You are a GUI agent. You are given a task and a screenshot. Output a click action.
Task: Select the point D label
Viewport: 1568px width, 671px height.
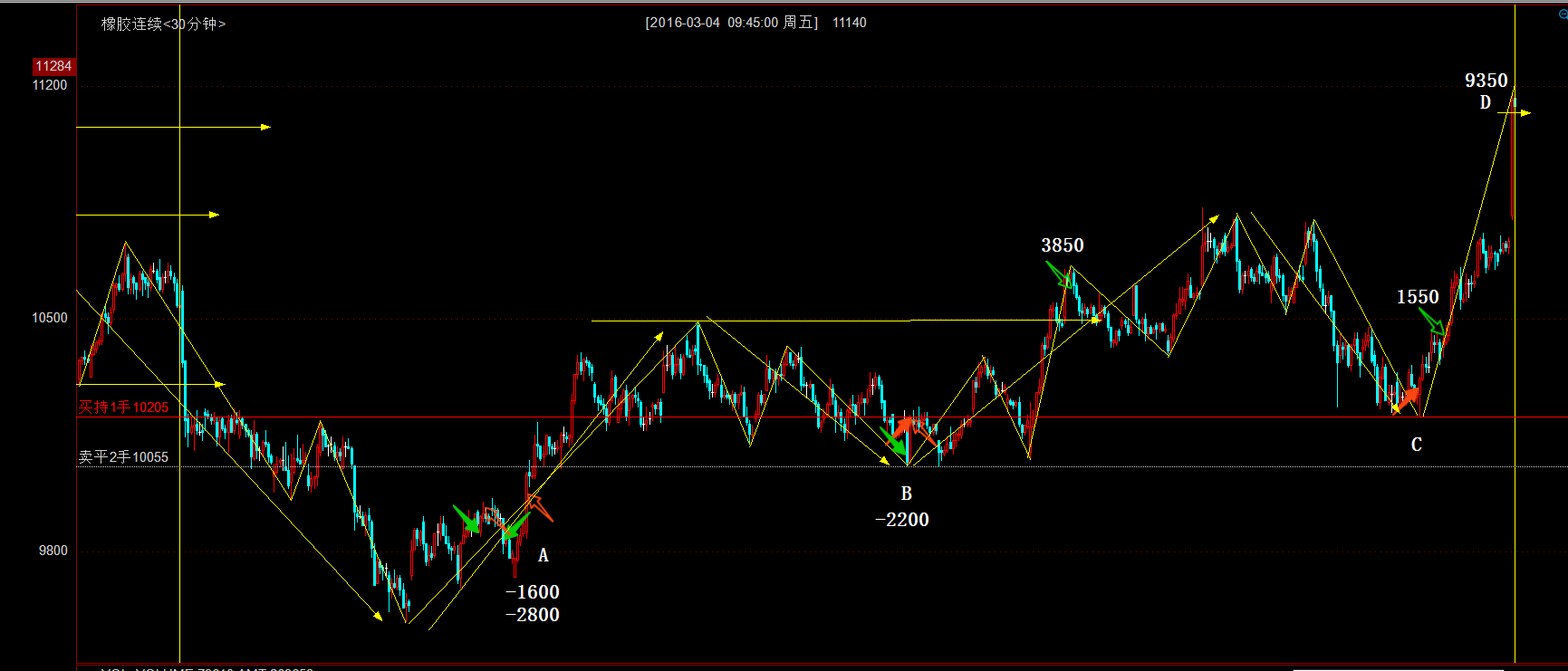[1486, 102]
